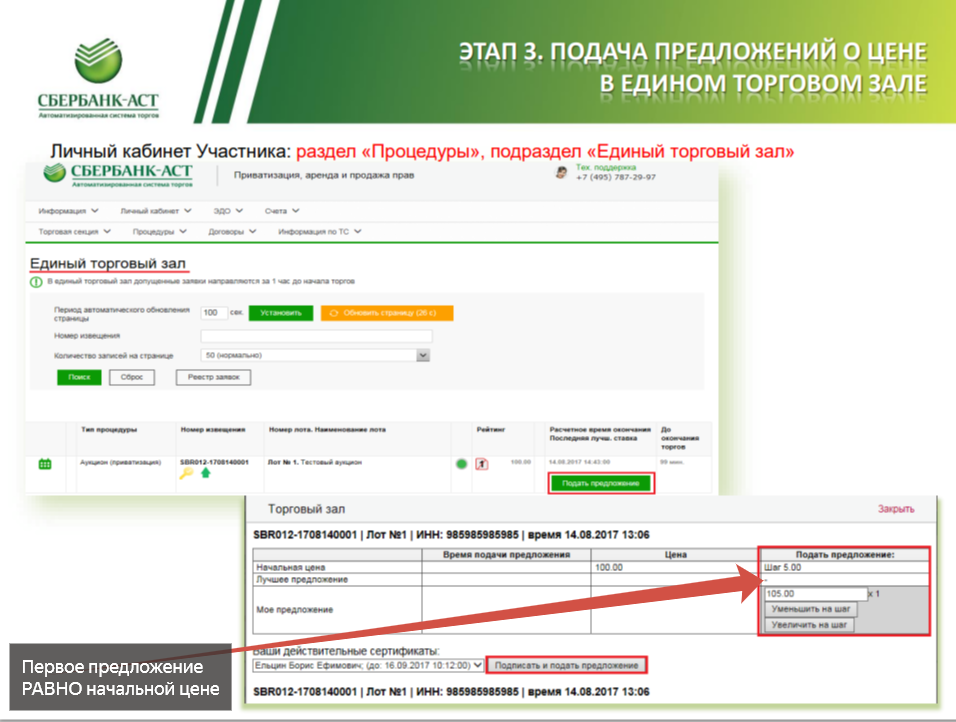Image resolution: width=956 pixels, height=722 pixels.
Task: Click the green status circle in lot row
Action: tap(462, 464)
